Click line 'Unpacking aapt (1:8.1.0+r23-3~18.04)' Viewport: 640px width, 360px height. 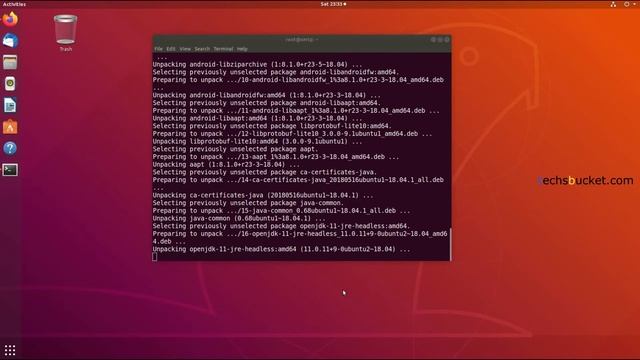[x=226, y=164]
